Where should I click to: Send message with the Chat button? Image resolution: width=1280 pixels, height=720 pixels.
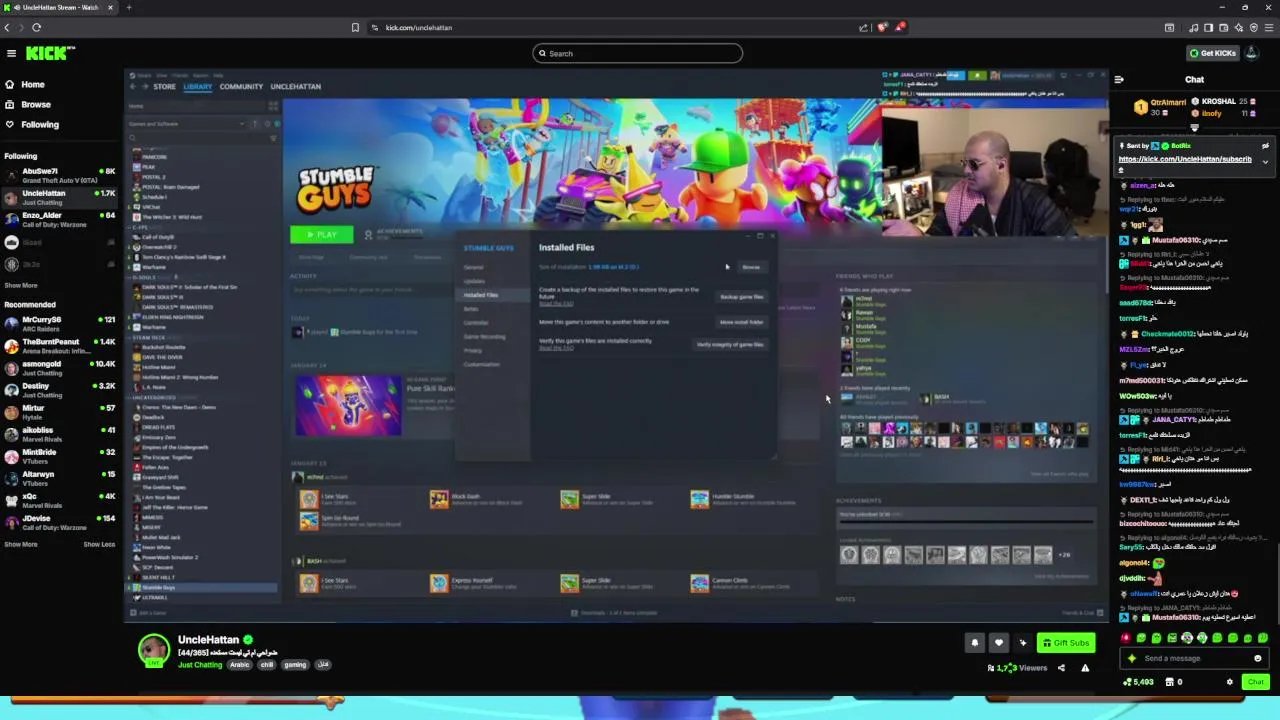(1256, 682)
